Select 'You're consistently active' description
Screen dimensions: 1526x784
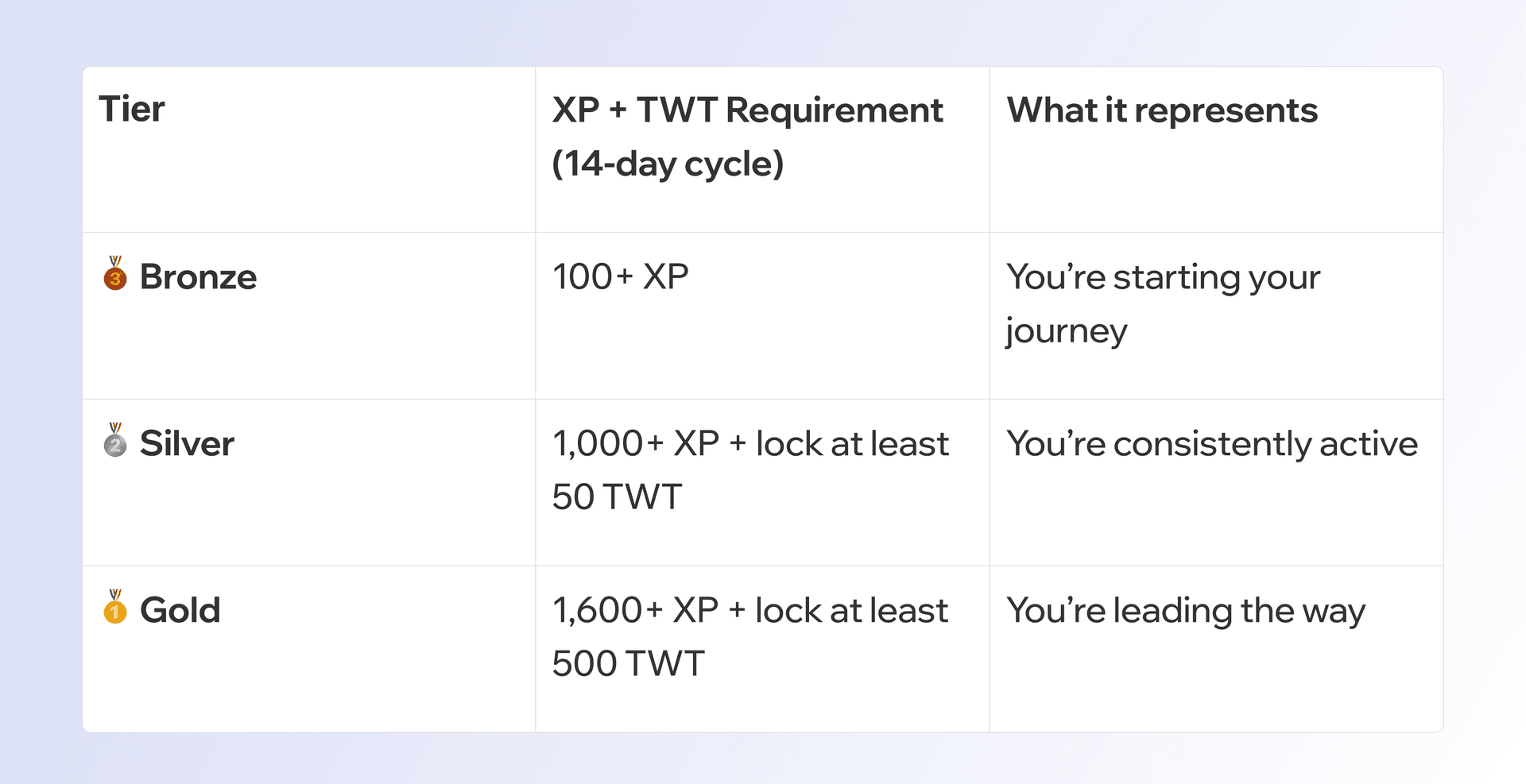tap(1211, 444)
